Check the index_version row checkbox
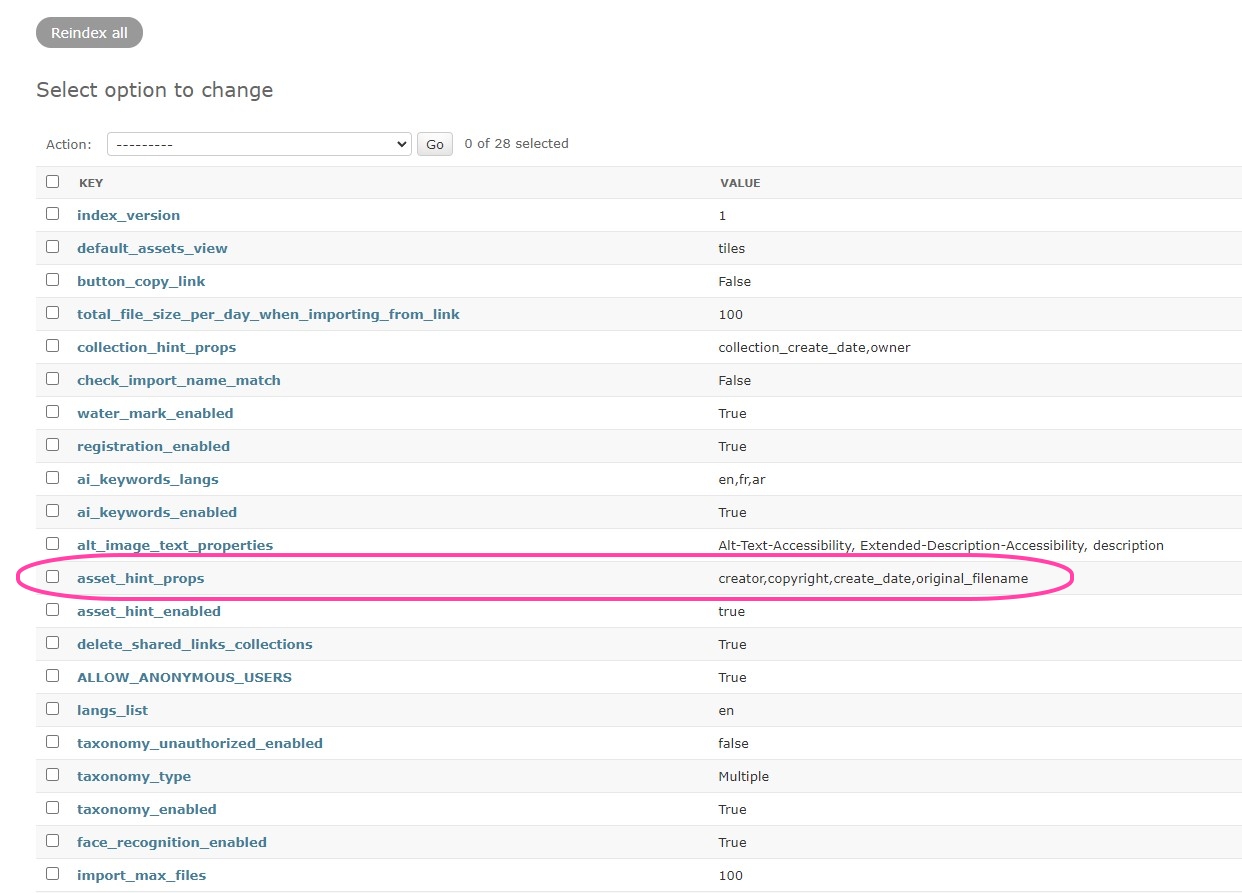This screenshot has width=1242, height=893. (x=52, y=214)
